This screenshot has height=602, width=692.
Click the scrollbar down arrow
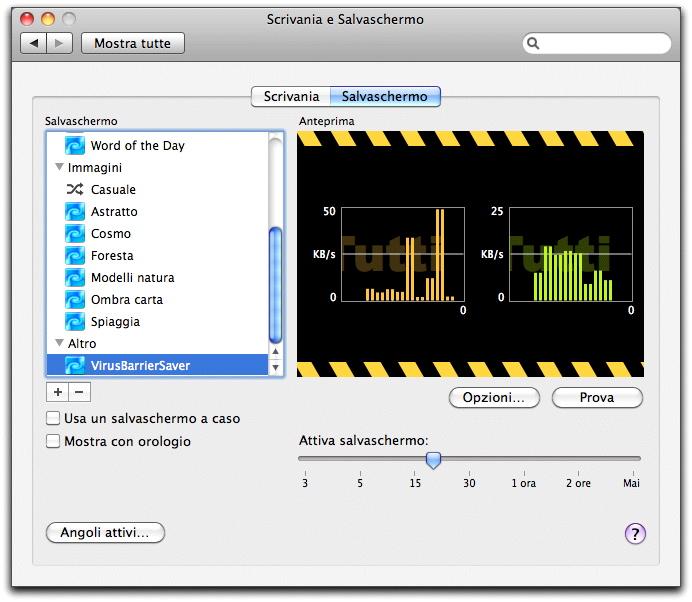(x=275, y=367)
